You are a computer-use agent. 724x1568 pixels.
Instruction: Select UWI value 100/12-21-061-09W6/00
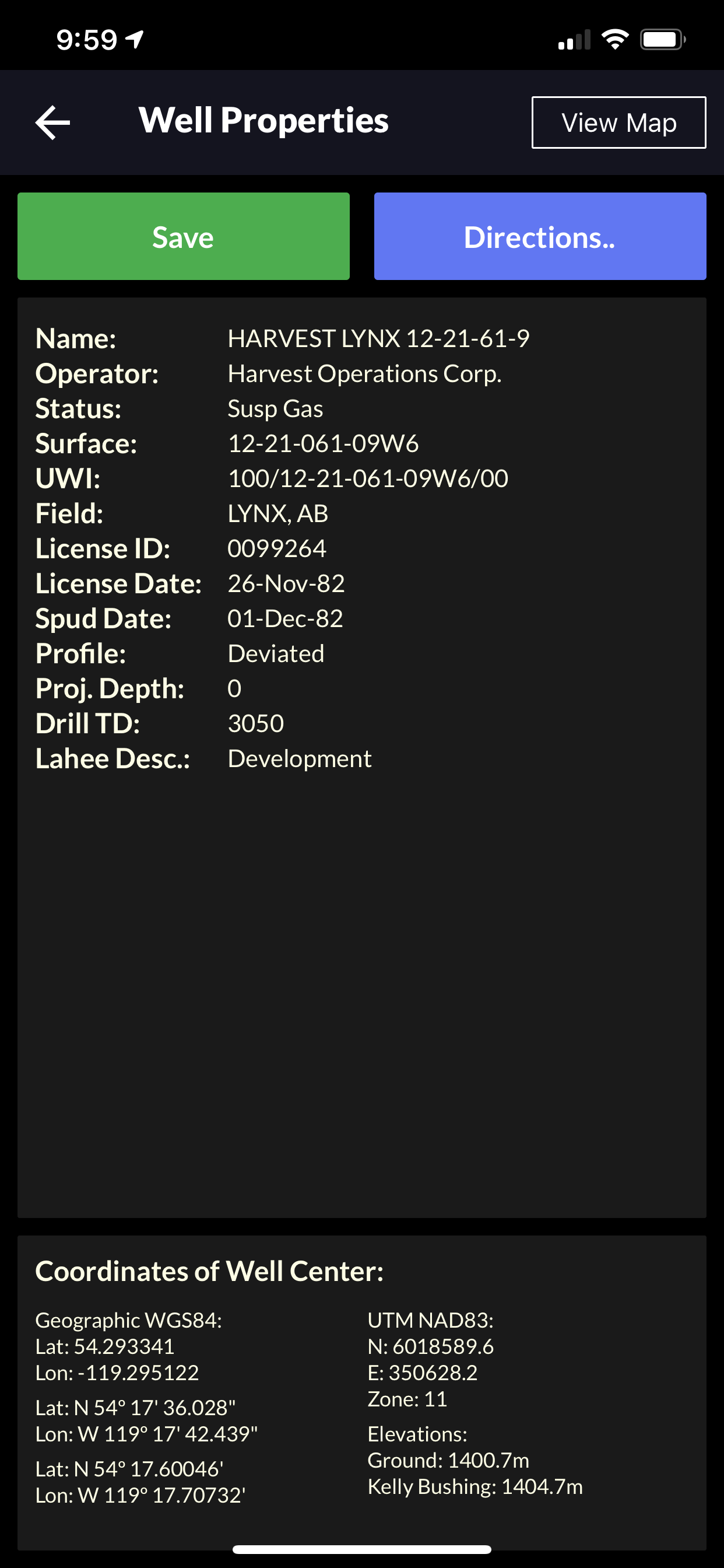point(368,478)
